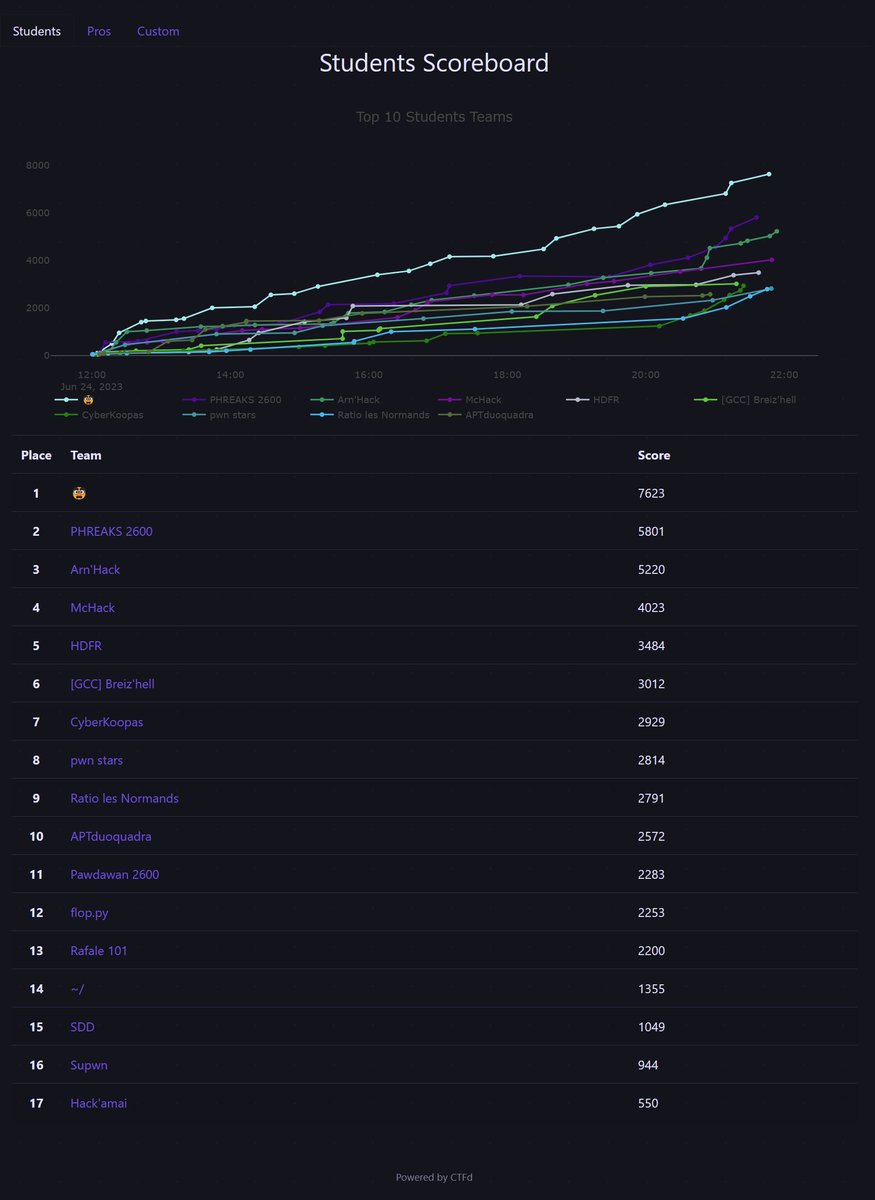Open SDD team page
875x1200 pixels.
pyautogui.click(x=83, y=1027)
